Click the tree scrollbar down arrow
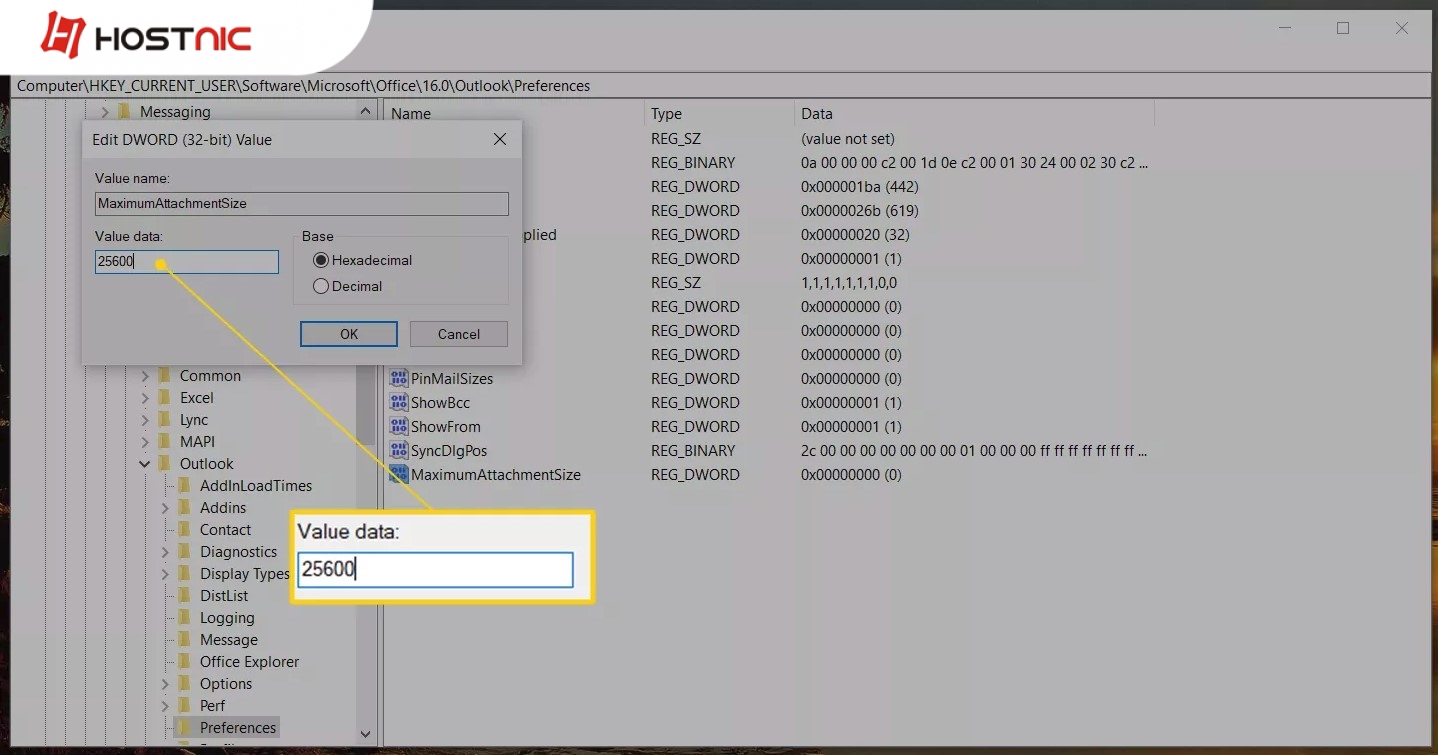The width and height of the screenshot is (1438, 755). click(x=365, y=733)
